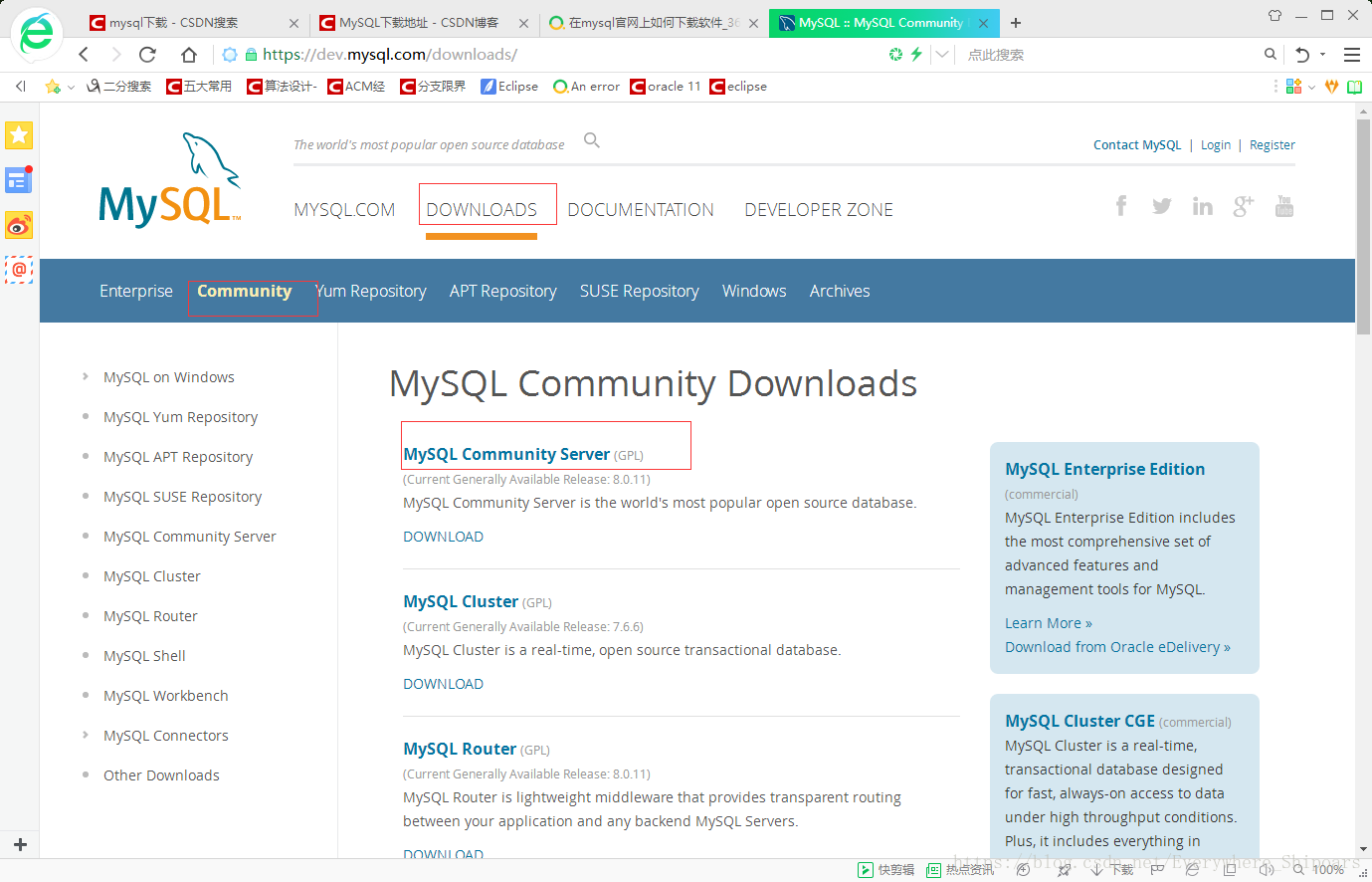
Task: Click the Contact MySQL link
Action: pos(1137,145)
